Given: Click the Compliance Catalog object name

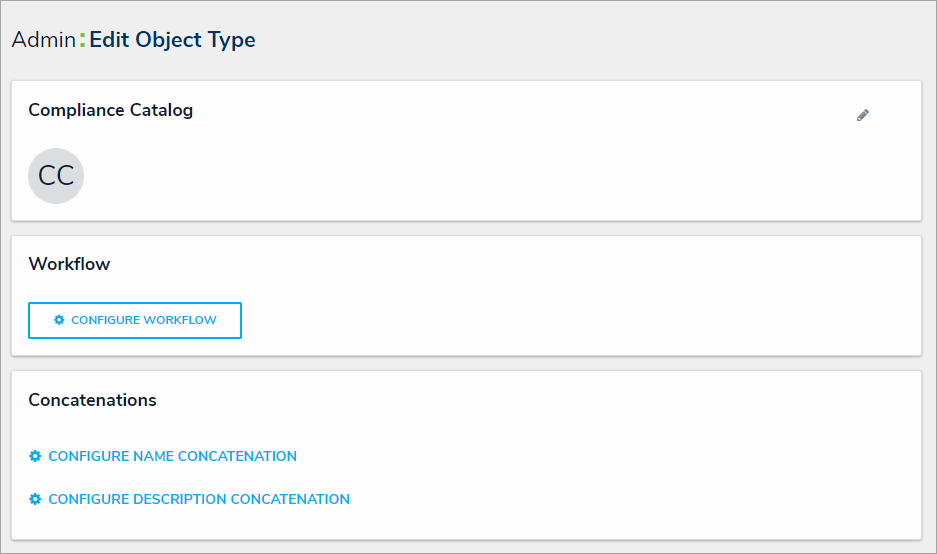Looking at the screenshot, I should click(110, 110).
